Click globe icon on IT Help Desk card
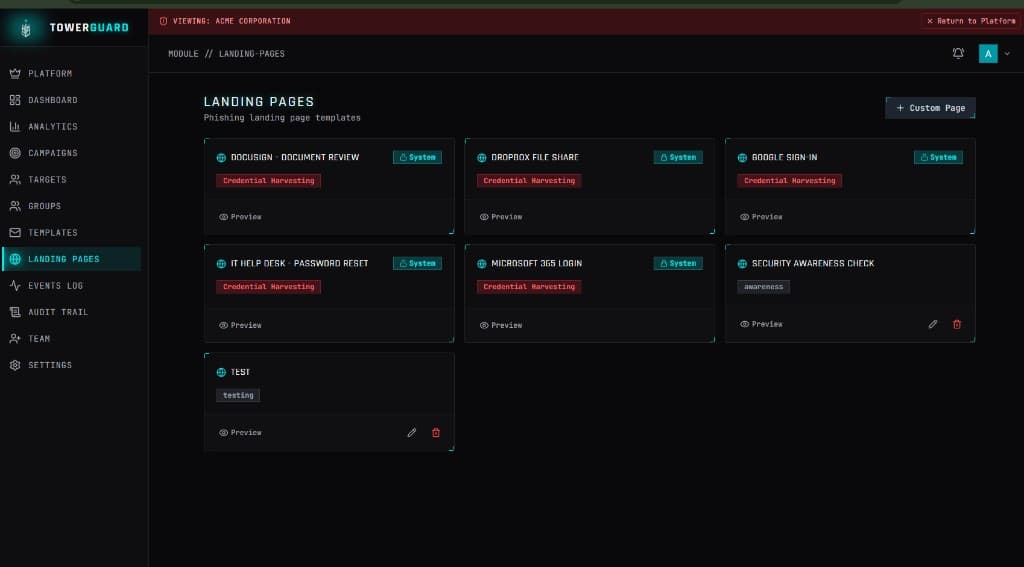The image size is (1024, 567). point(221,264)
